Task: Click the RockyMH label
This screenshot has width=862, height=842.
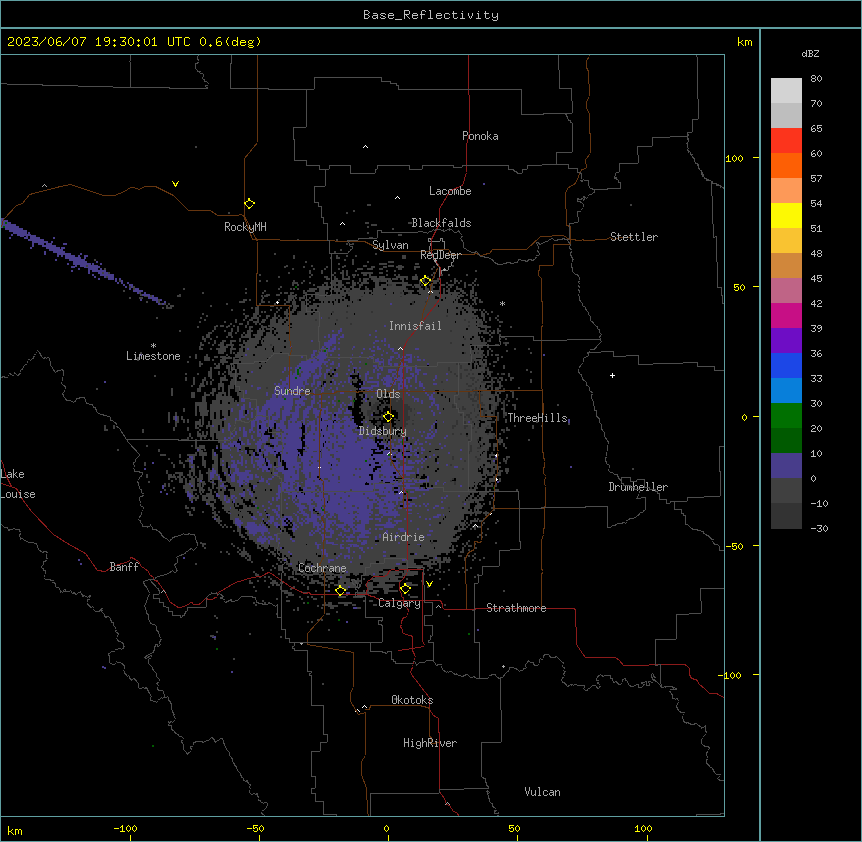Action: [x=245, y=227]
